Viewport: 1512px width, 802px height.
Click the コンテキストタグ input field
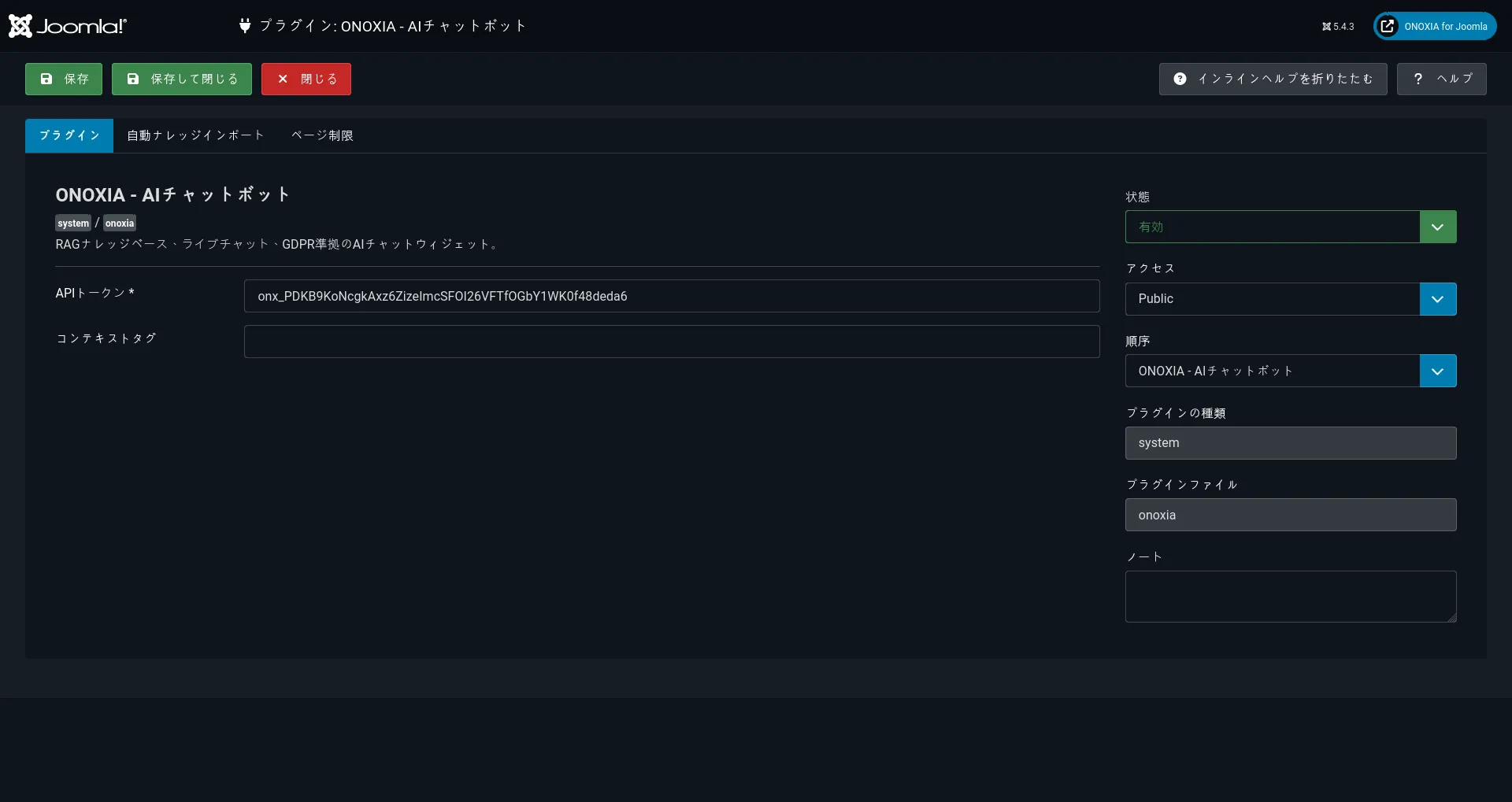(672, 342)
